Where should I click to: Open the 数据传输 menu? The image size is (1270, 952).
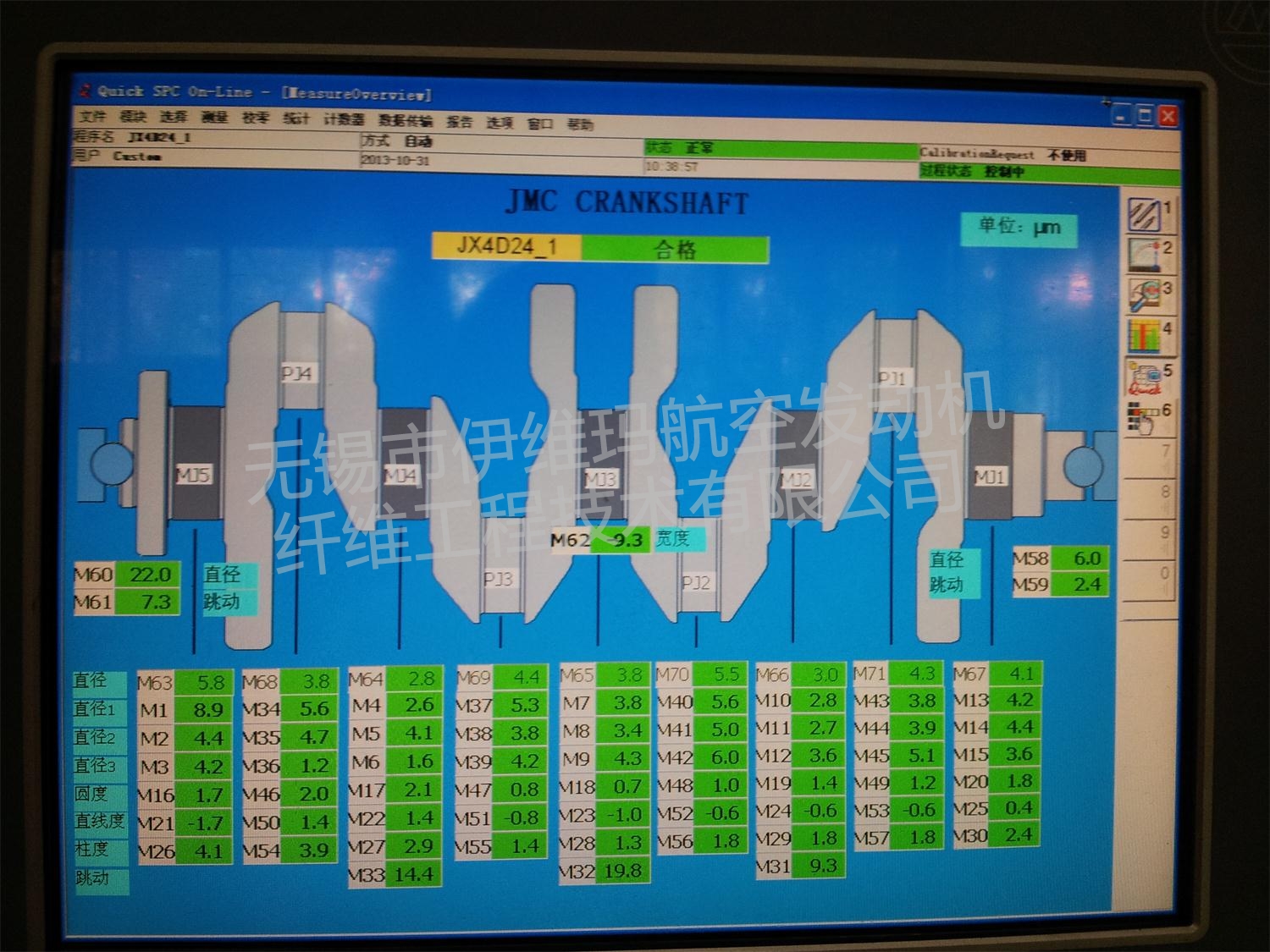(x=406, y=120)
